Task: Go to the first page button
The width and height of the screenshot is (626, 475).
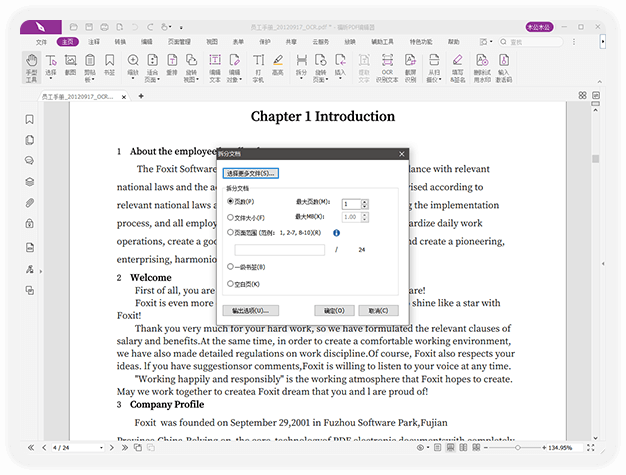Action: (31, 448)
